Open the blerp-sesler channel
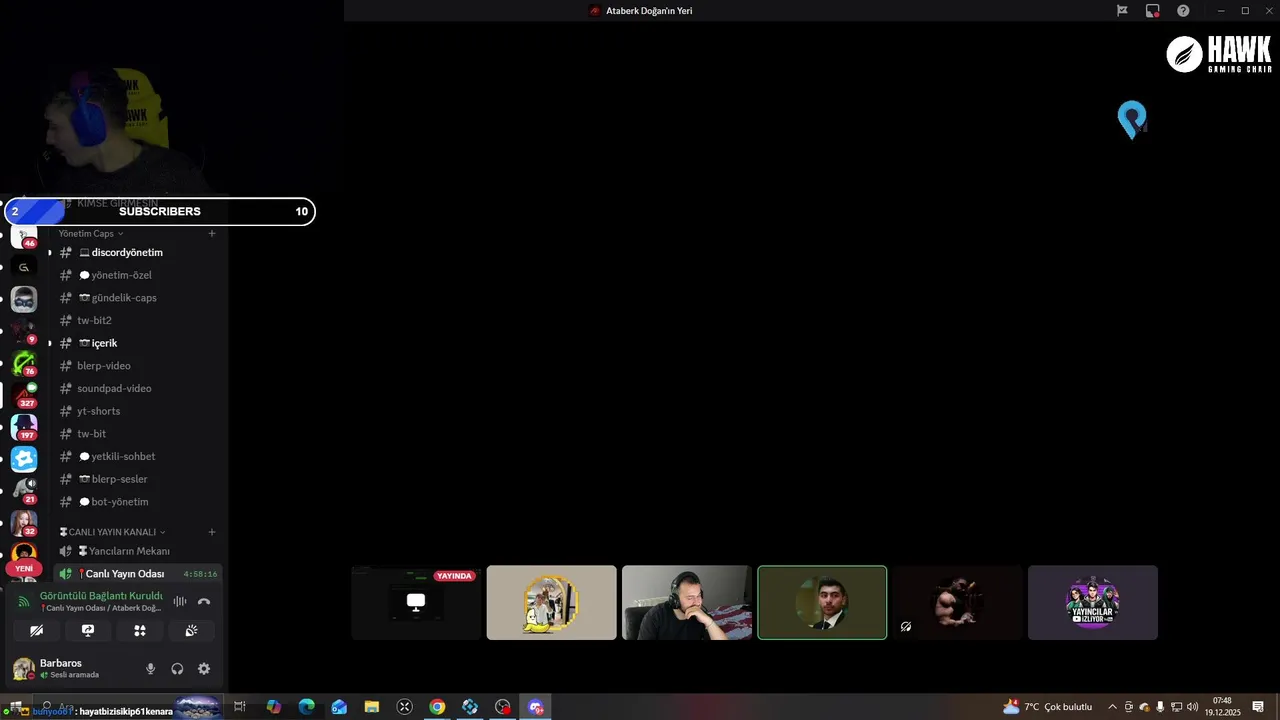Image resolution: width=1280 pixels, height=720 pixels. pyautogui.click(x=138, y=479)
